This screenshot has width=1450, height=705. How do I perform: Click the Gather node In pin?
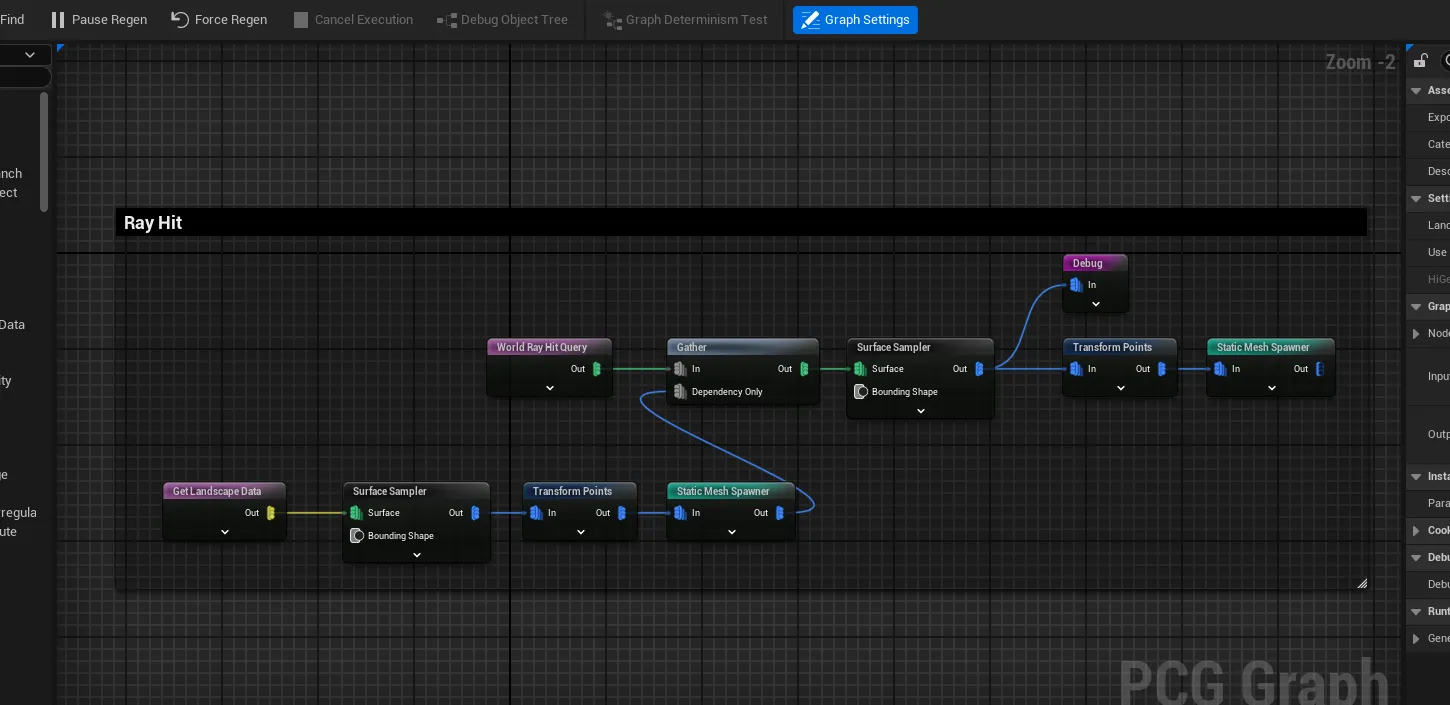pyautogui.click(x=680, y=369)
